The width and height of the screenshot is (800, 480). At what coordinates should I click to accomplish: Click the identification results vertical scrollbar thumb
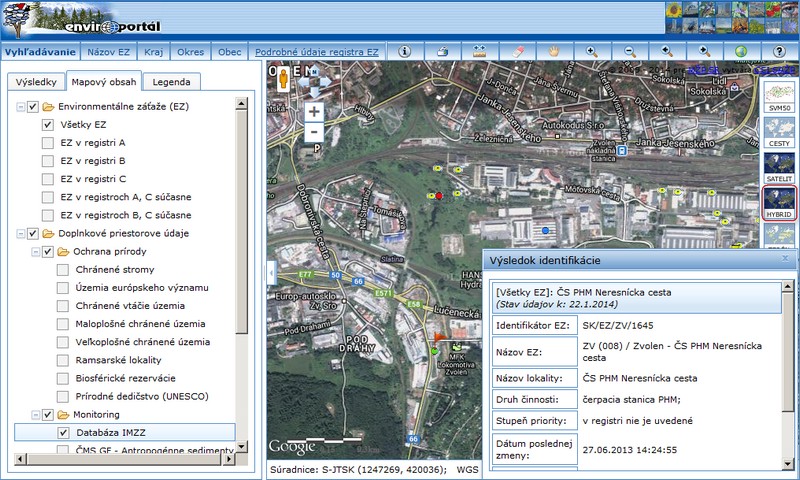tap(788, 351)
